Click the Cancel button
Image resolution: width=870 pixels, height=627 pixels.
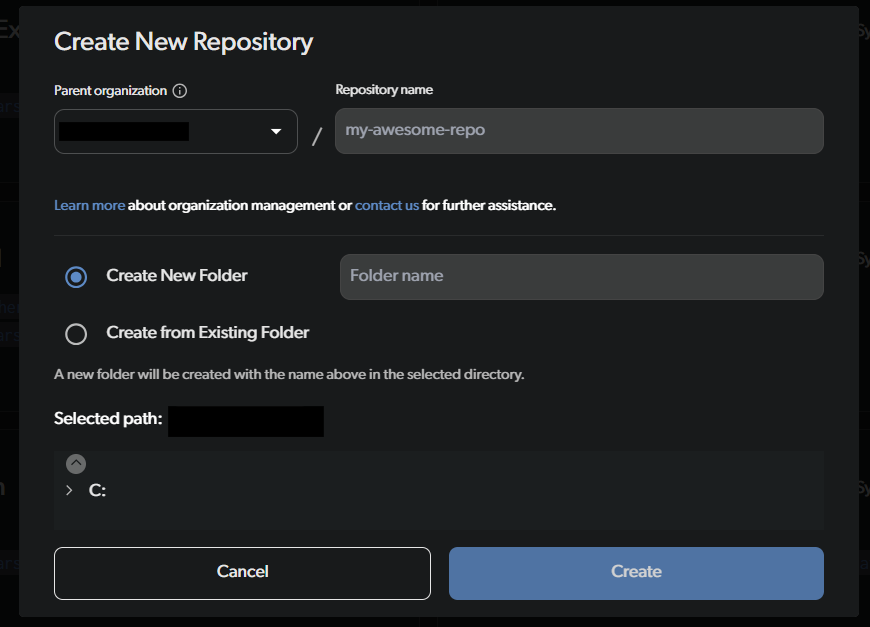tap(242, 571)
